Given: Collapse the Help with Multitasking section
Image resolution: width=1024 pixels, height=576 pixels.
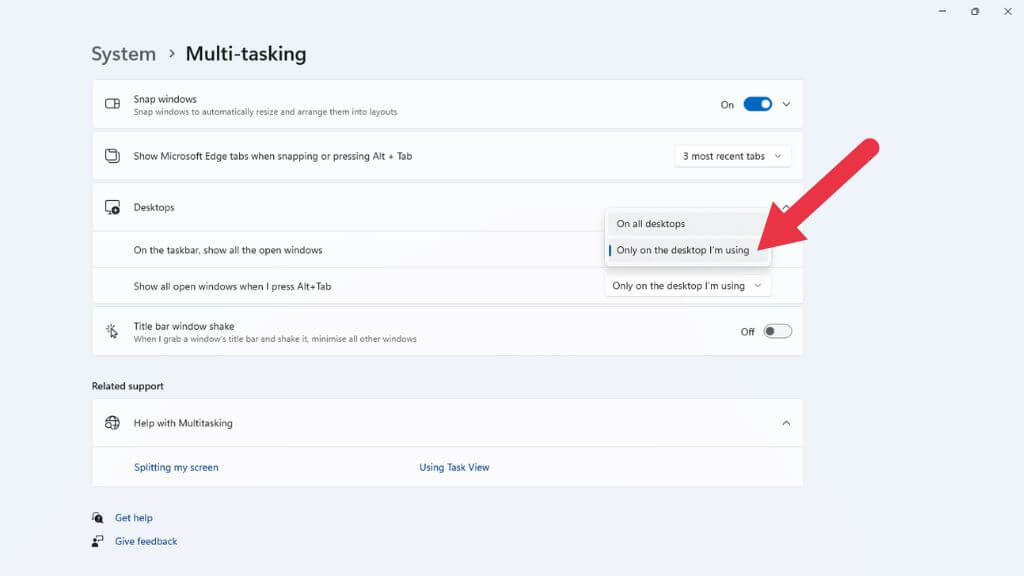Looking at the screenshot, I should pyautogui.click(x=786, y=423).
